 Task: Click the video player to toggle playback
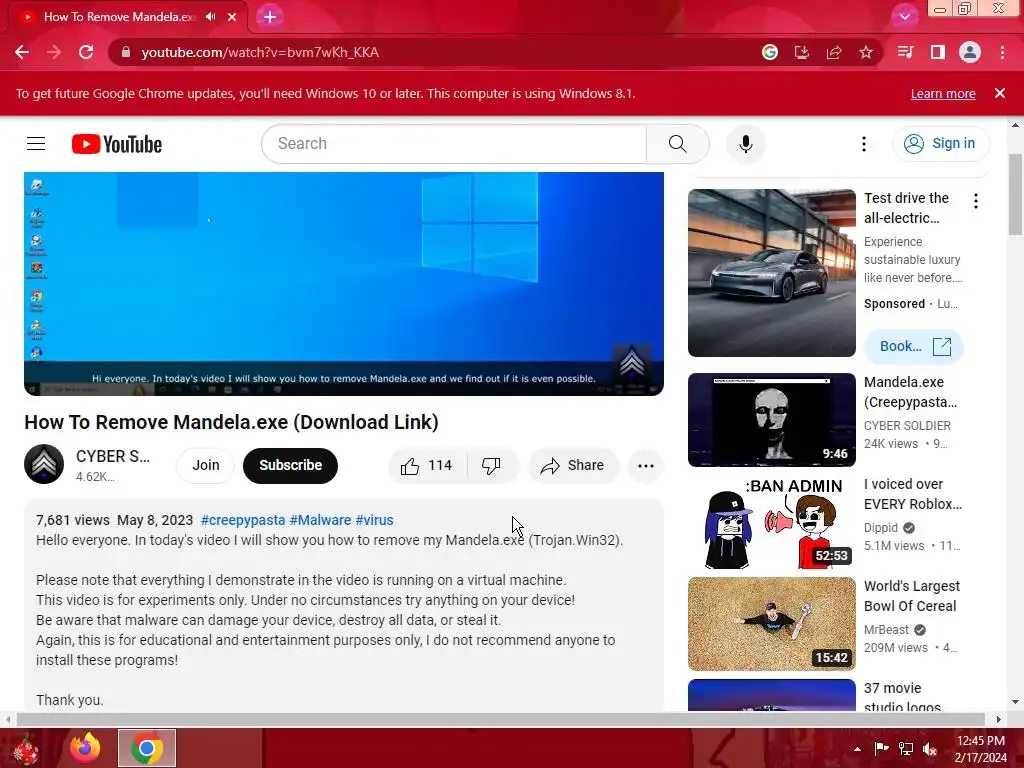point(344,283)
